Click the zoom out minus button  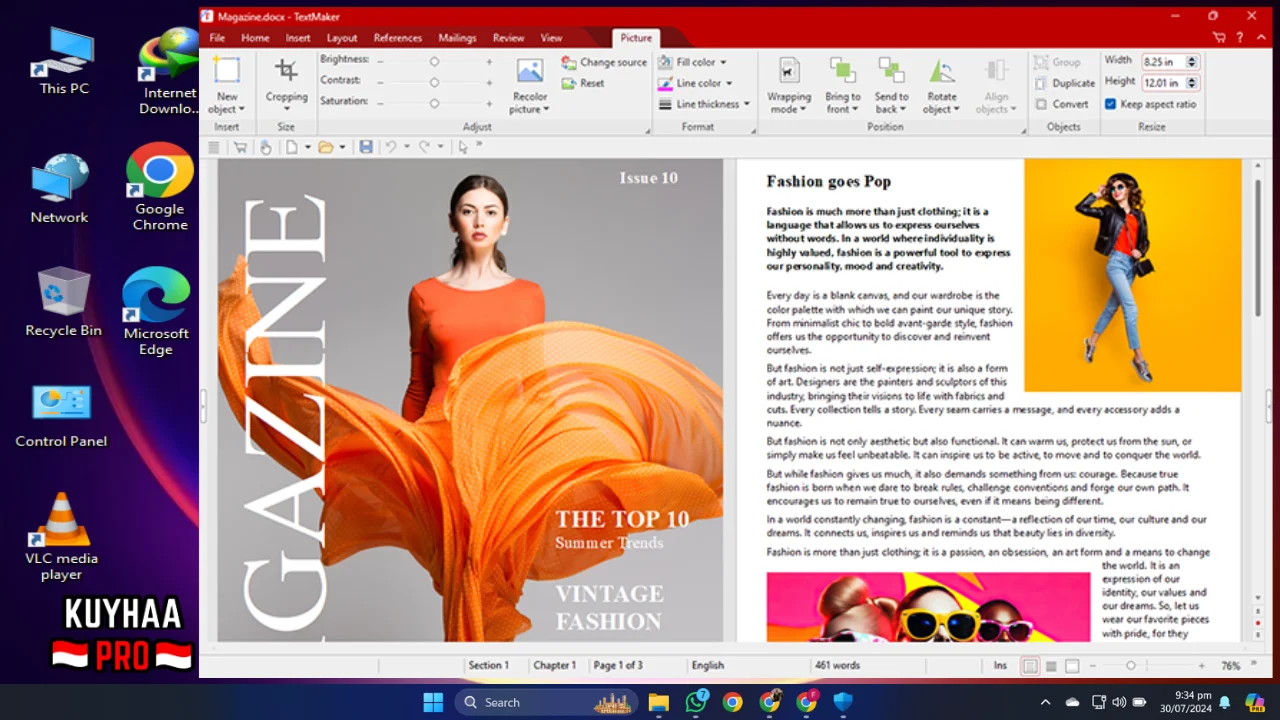pyautogui.click(x=1093, y=666)
